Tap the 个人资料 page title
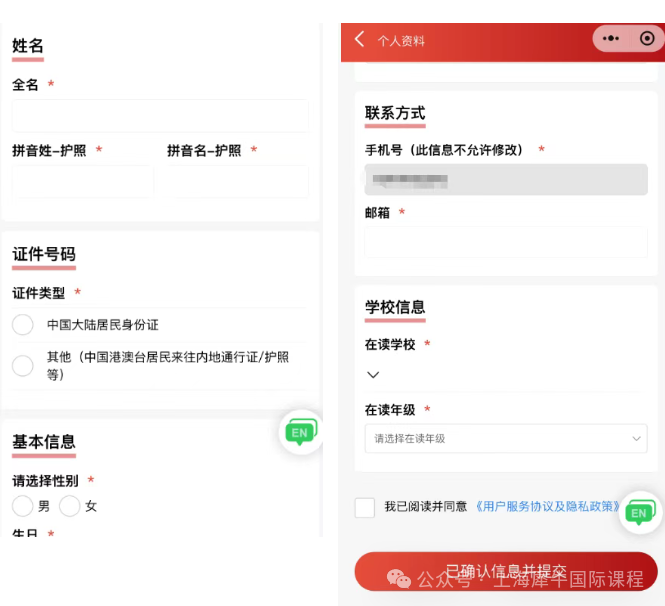 [401, 41]
